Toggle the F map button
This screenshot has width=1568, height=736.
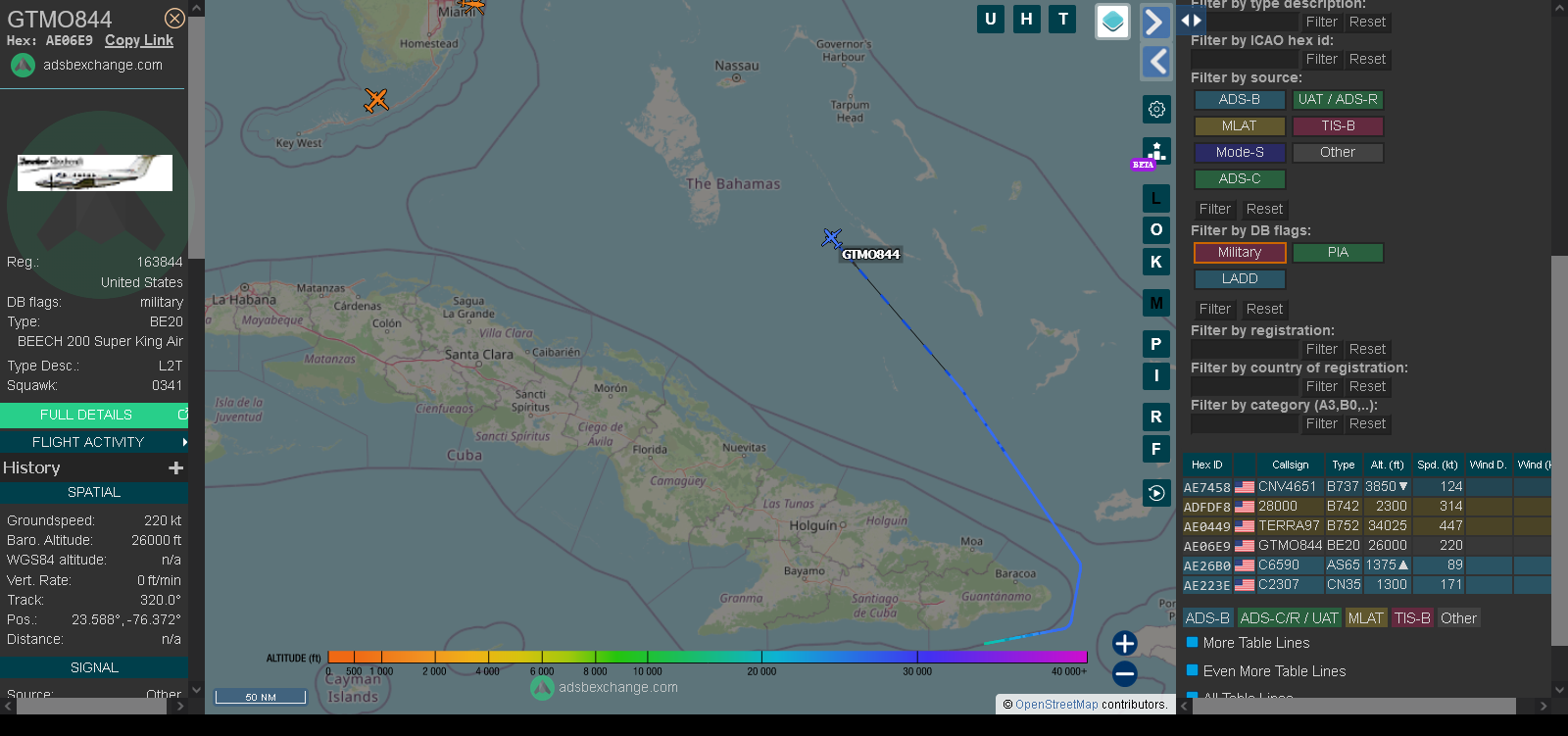(1156, 449)
